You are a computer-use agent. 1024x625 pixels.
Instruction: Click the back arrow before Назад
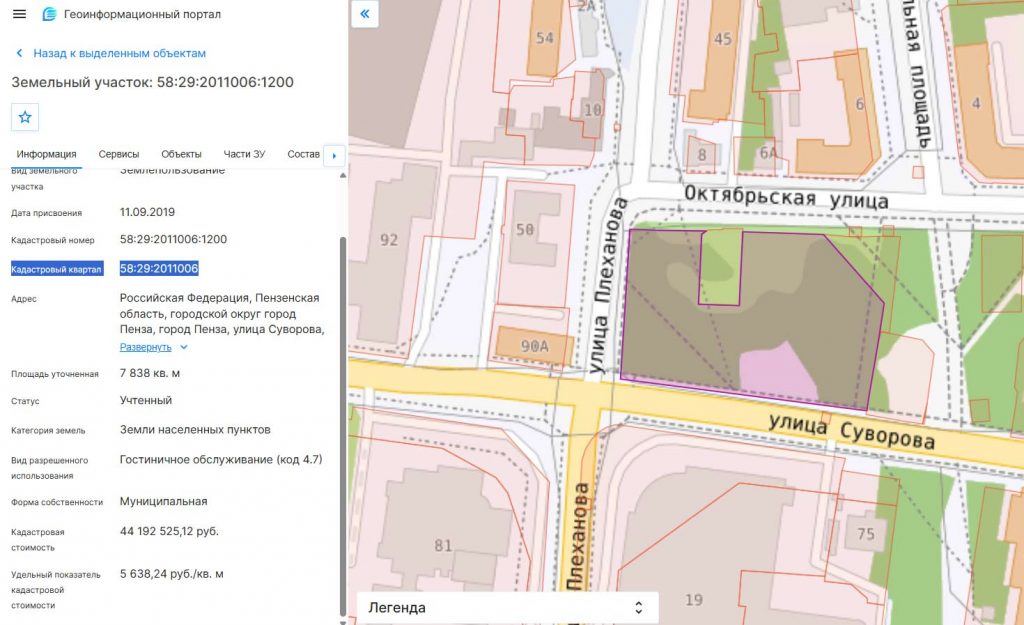[x=19, y=53]
